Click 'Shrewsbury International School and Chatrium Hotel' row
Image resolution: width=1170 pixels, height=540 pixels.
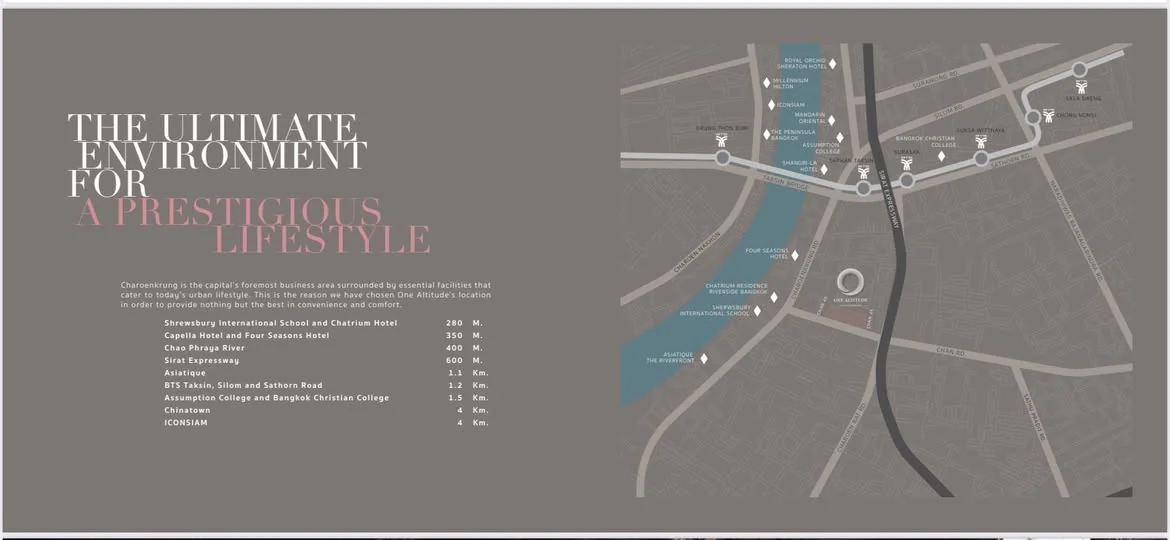(x=326, y=323)
